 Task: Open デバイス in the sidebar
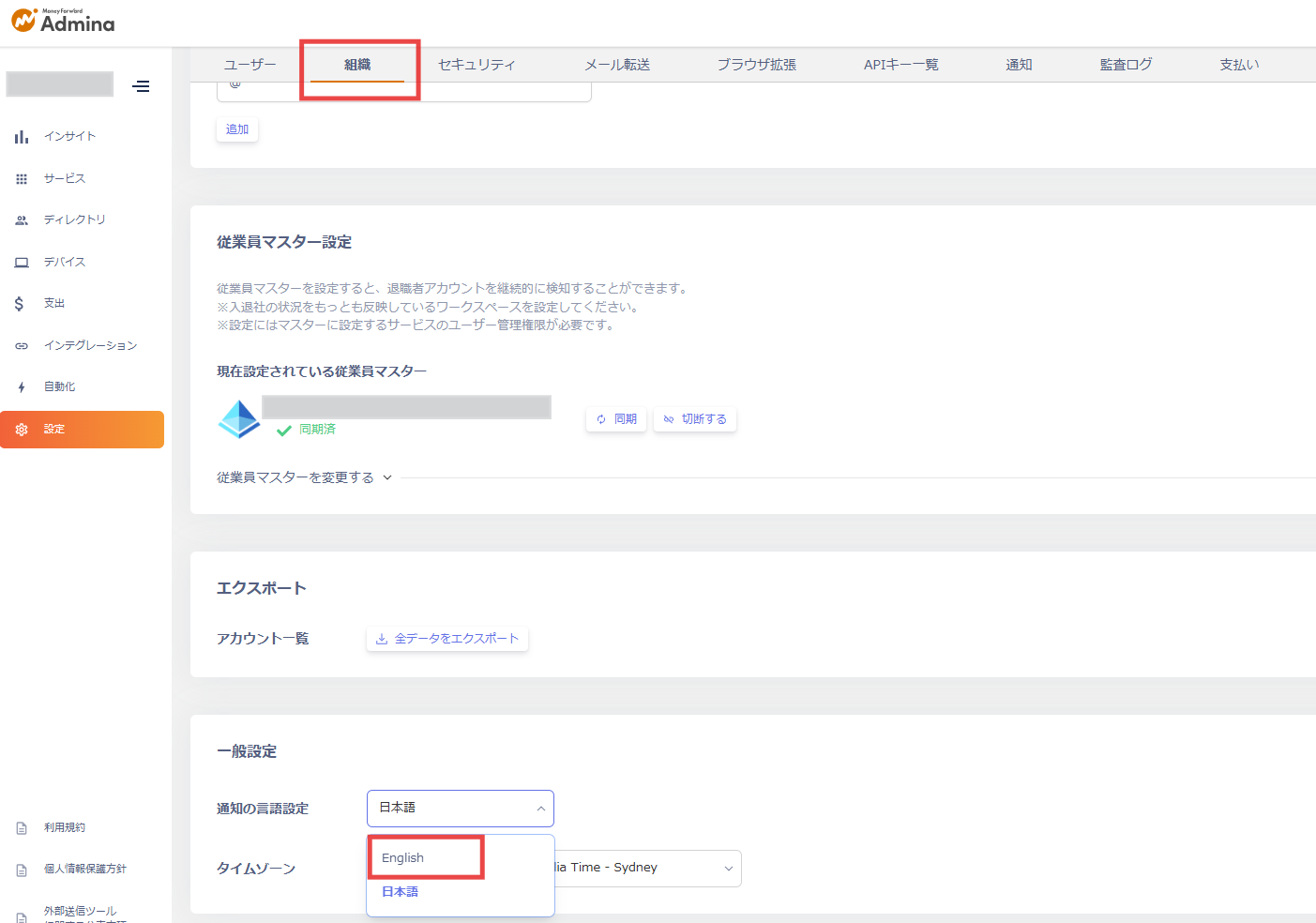65,262
